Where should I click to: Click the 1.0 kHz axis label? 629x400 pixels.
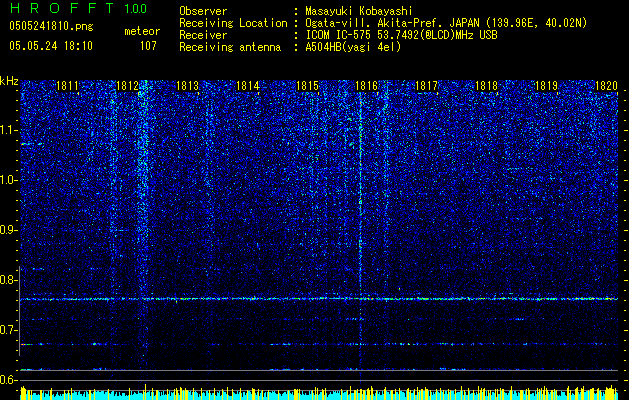8,180
